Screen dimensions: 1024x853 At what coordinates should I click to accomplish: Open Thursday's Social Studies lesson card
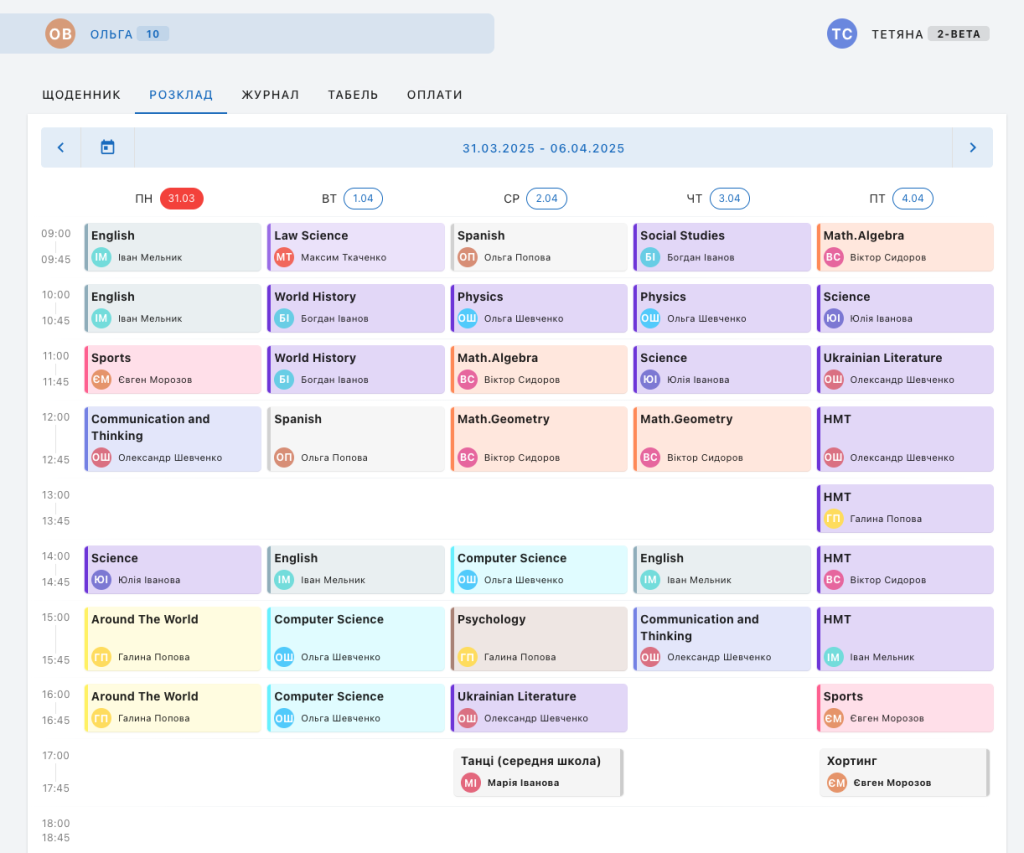[x=722, y=246]
